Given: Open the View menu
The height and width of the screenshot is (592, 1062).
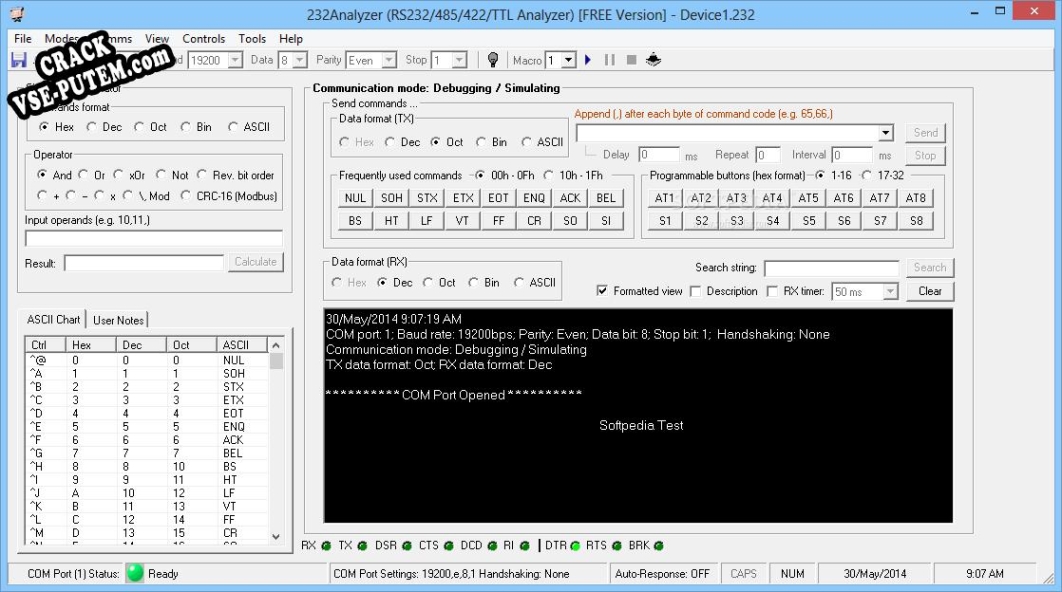Looking at the screenshot, I should (156, 39).
